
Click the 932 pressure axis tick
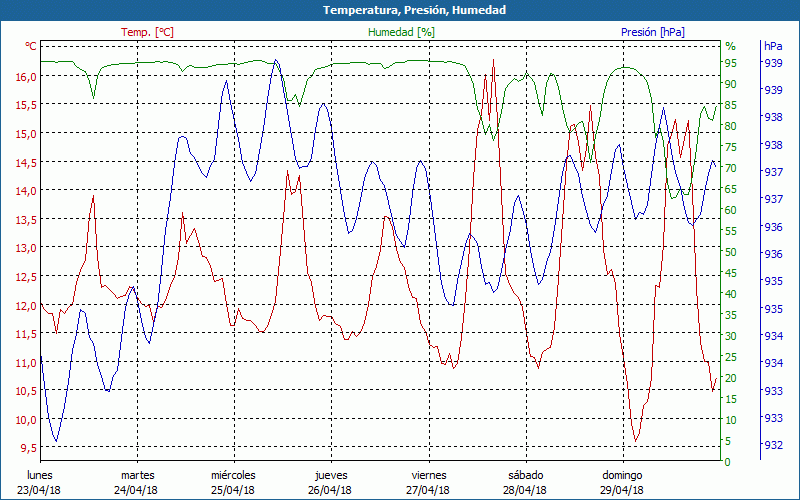[773, 445]
